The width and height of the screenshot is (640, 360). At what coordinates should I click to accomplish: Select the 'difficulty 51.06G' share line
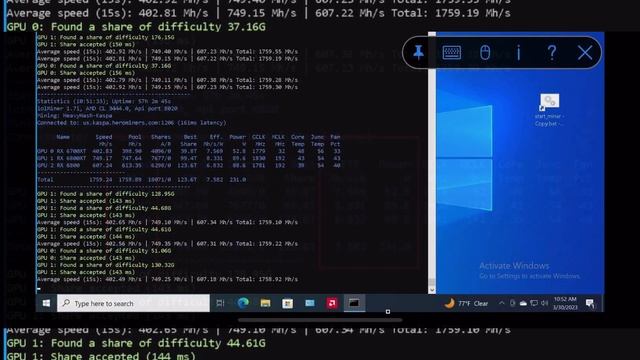104,251
